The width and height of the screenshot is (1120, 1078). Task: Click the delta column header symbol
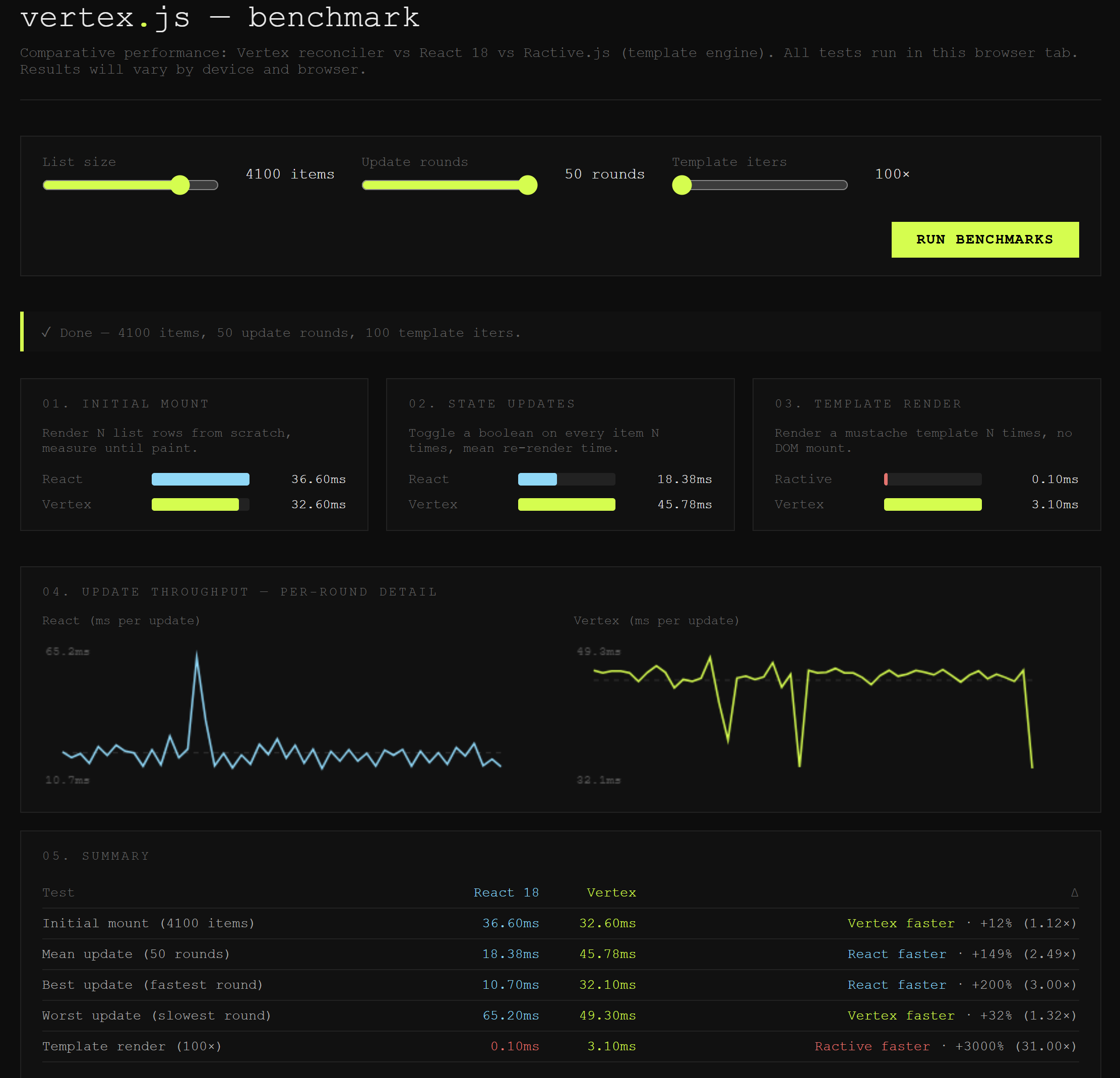coord(1074,892)
